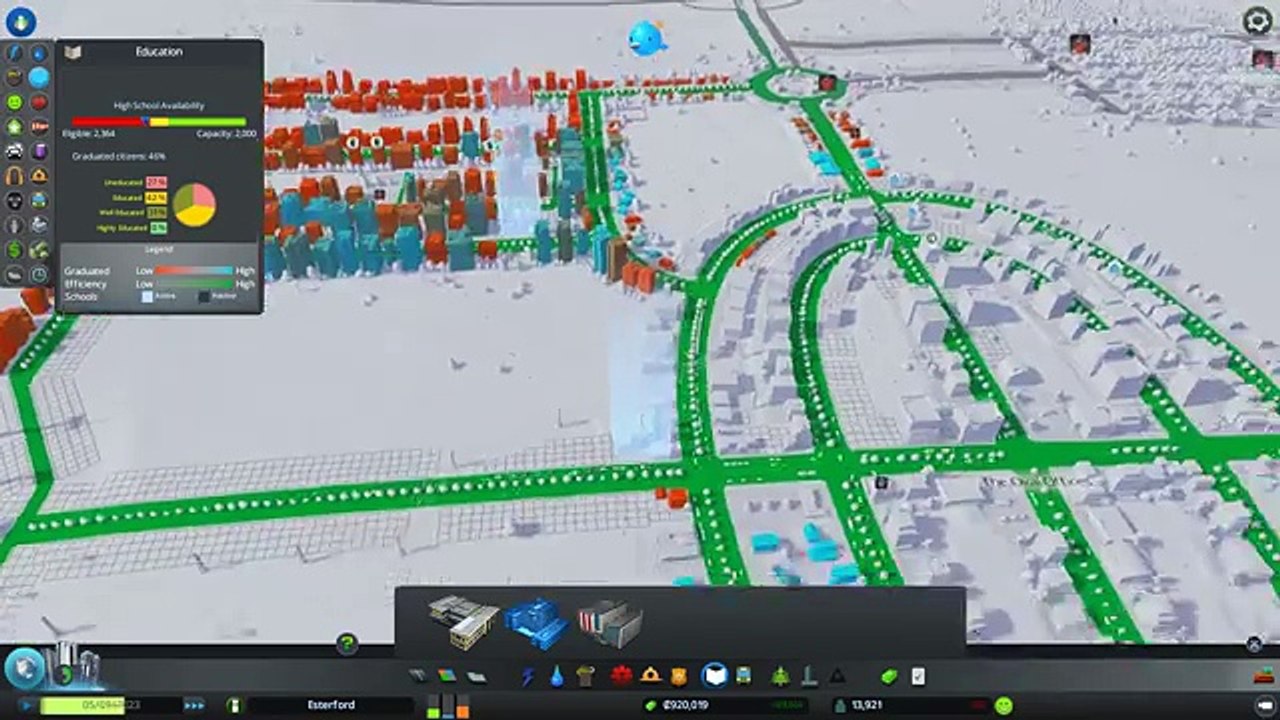Show the Population person info view

pyautogui.click(x=15, y=225)
